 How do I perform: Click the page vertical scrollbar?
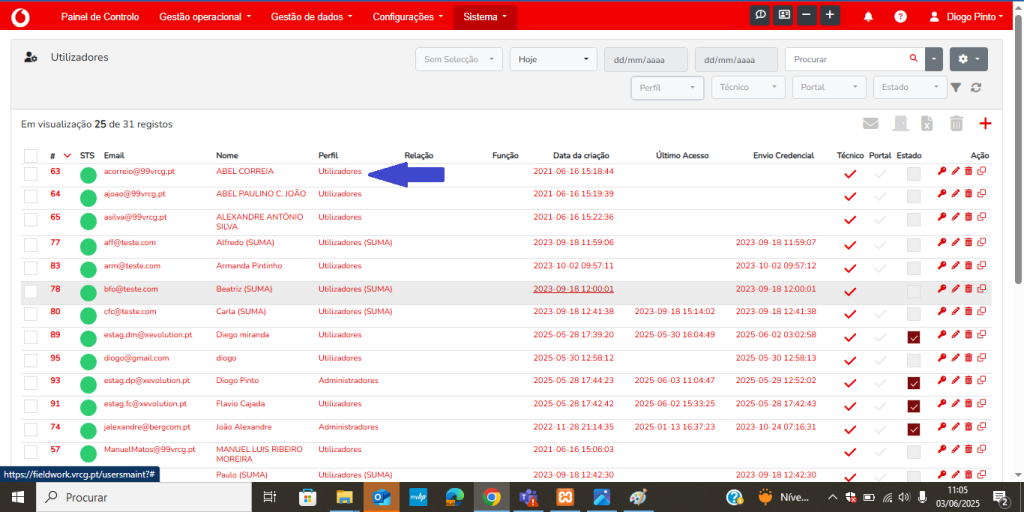[1019, 150]
